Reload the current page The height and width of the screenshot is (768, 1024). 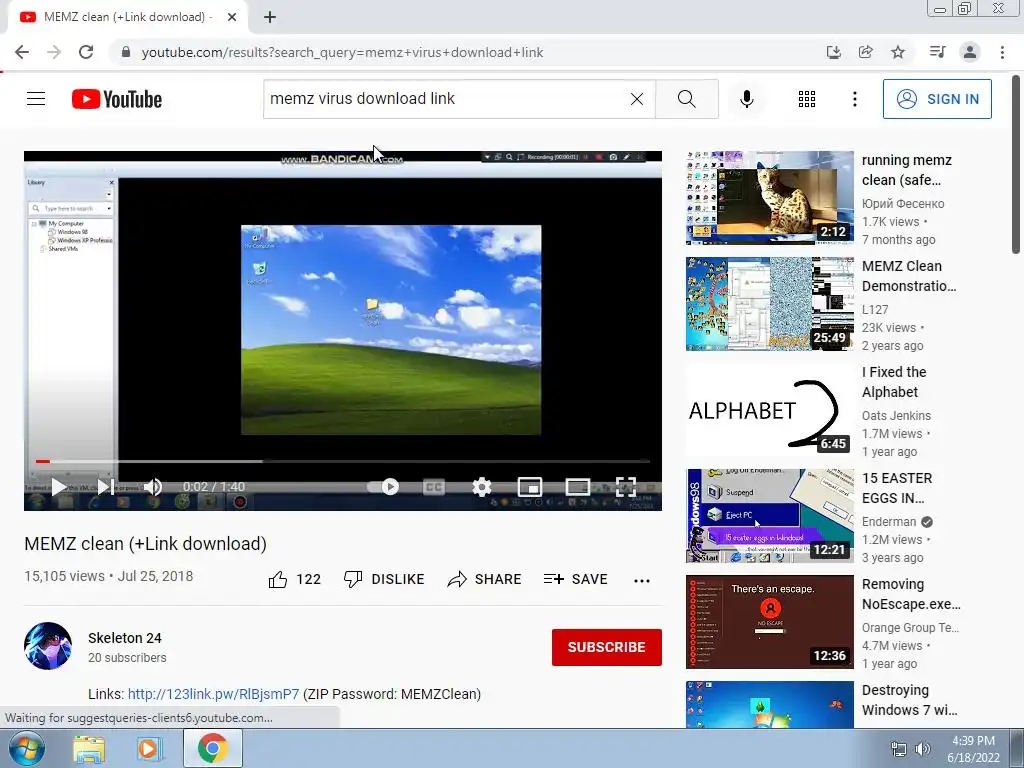(x=86, y=52)
